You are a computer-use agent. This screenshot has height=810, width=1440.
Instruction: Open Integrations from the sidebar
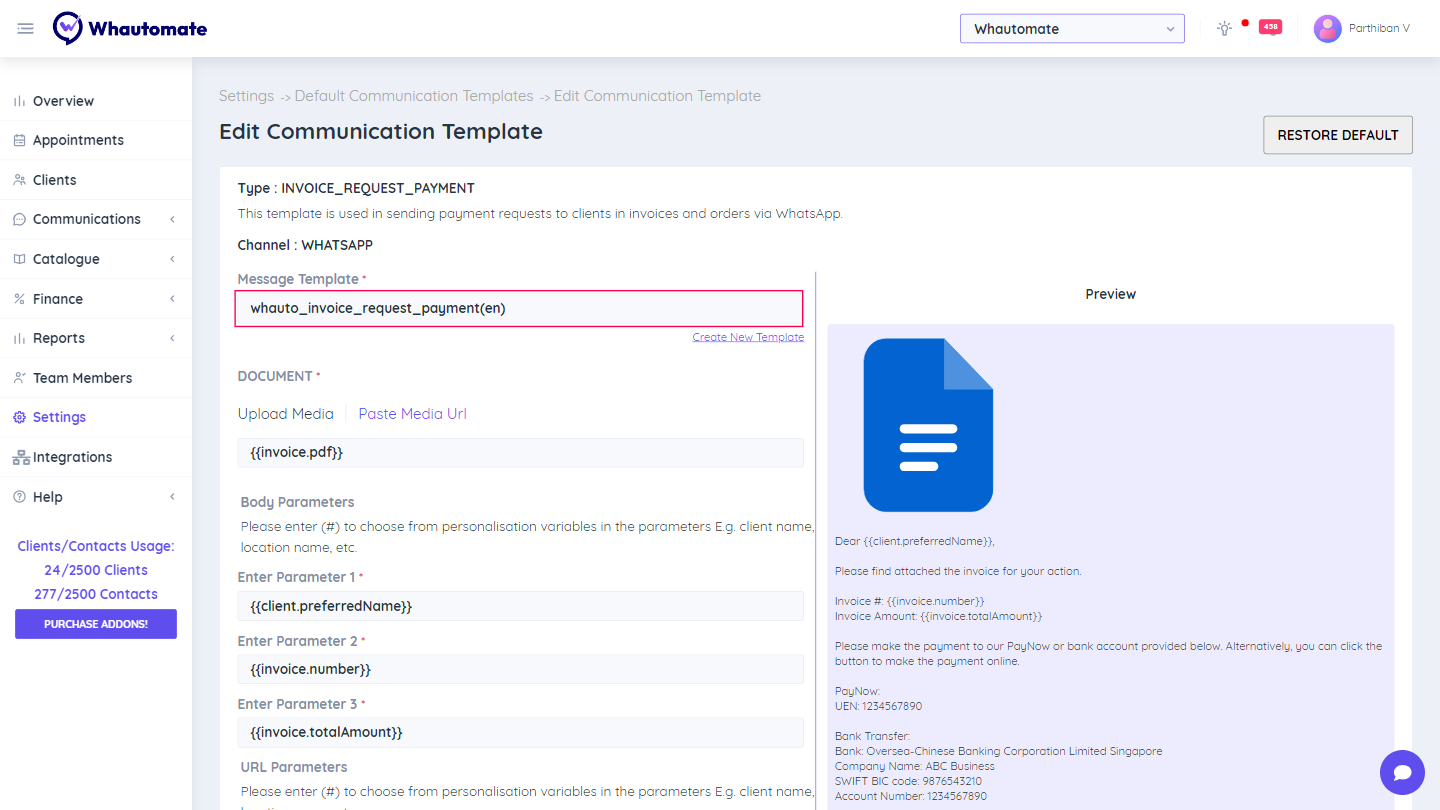tap(72, 457)
